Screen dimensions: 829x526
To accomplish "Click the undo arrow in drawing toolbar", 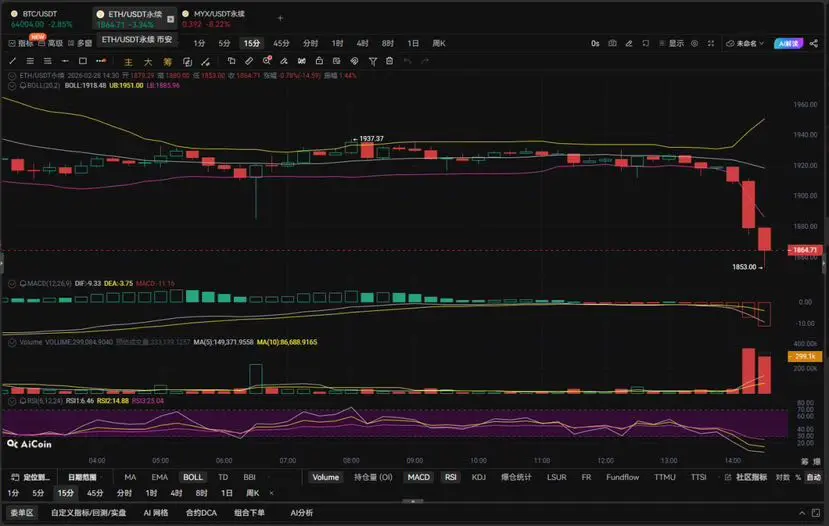I will pyautogui.click(x=408, y=61).
